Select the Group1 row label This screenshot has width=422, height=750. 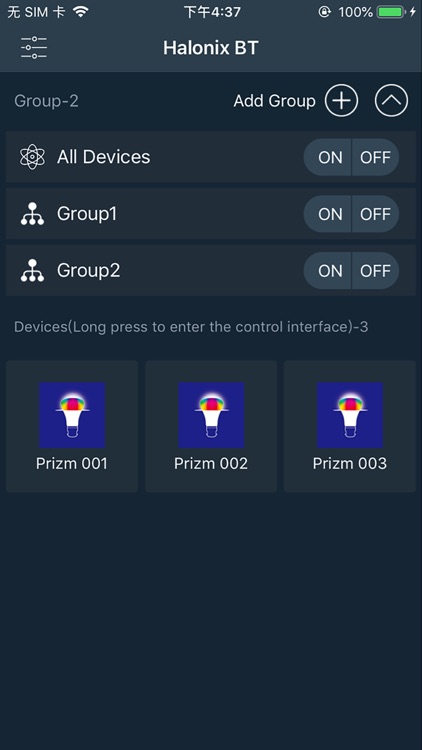[87, 214]
